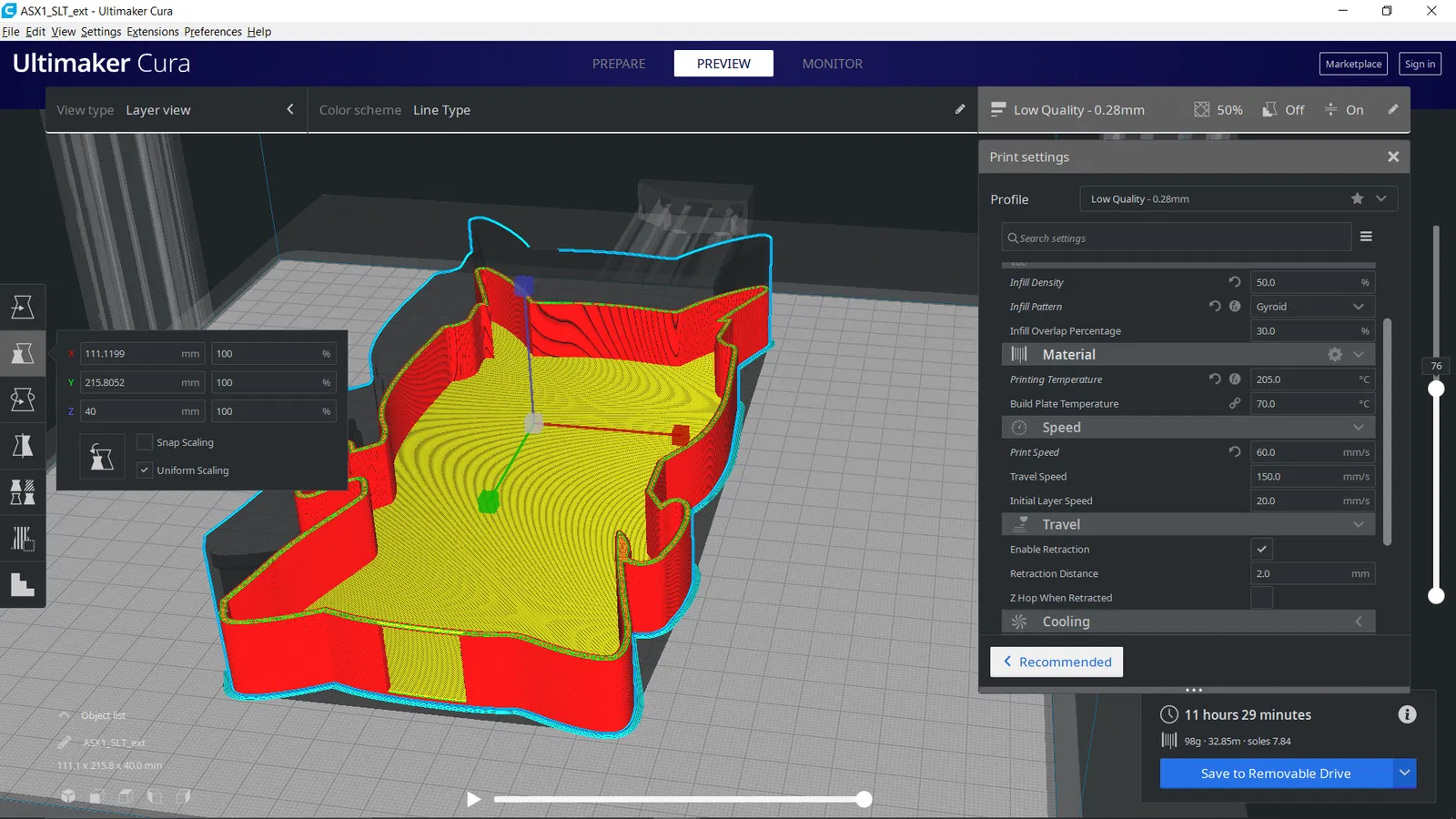Click the stair-step tool icon in left toolbar
Viewport: 1456px width, 819px height.
click(23, 585)
